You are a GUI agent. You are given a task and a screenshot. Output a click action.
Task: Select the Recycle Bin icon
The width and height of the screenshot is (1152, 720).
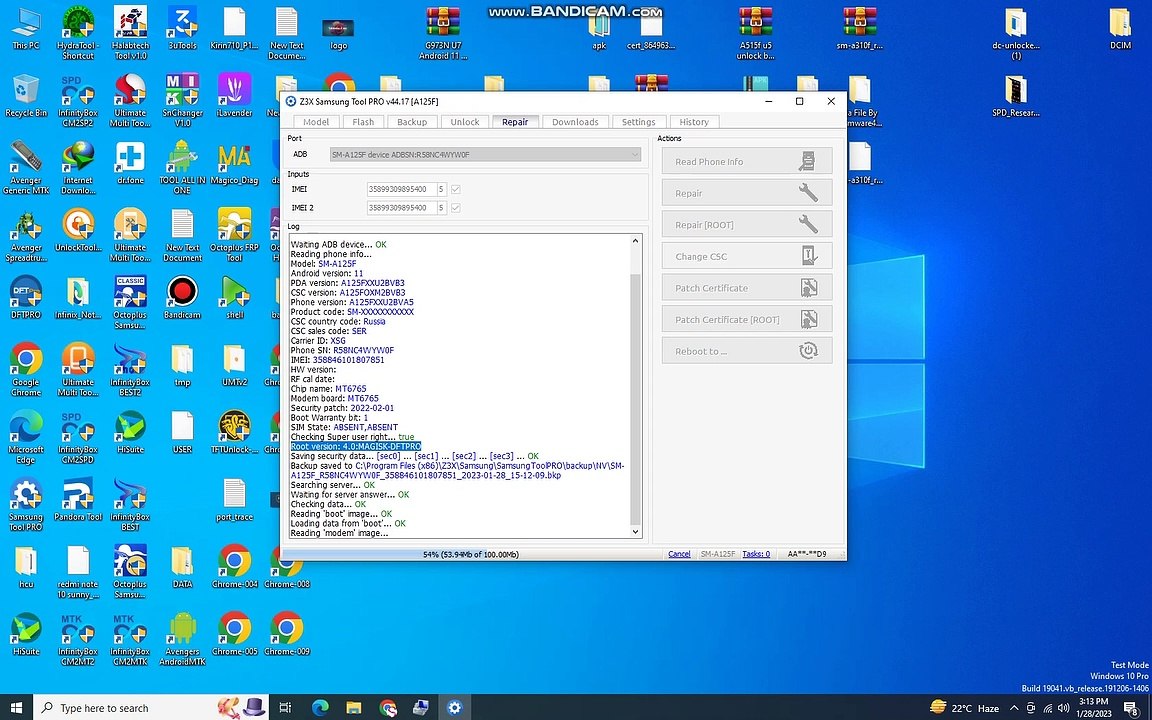point(26,96)
